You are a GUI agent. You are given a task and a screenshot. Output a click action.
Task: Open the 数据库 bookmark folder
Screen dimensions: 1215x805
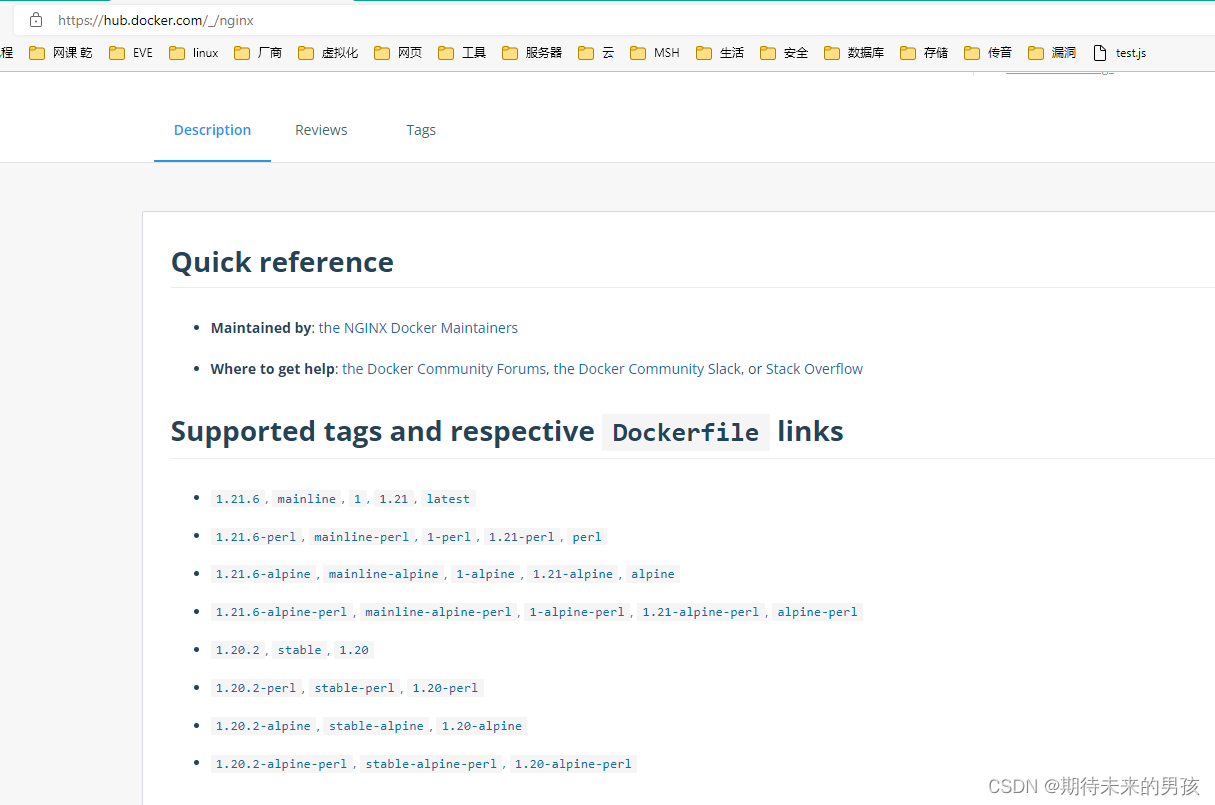coord(854,53)
